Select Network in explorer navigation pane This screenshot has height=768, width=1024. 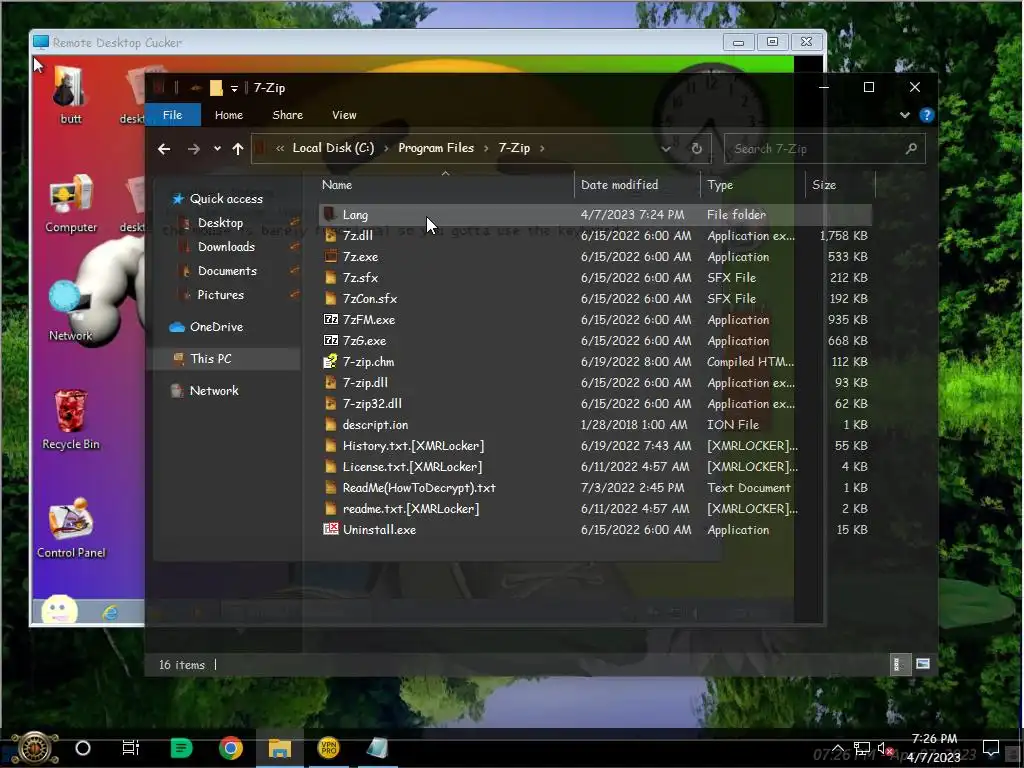214,391
